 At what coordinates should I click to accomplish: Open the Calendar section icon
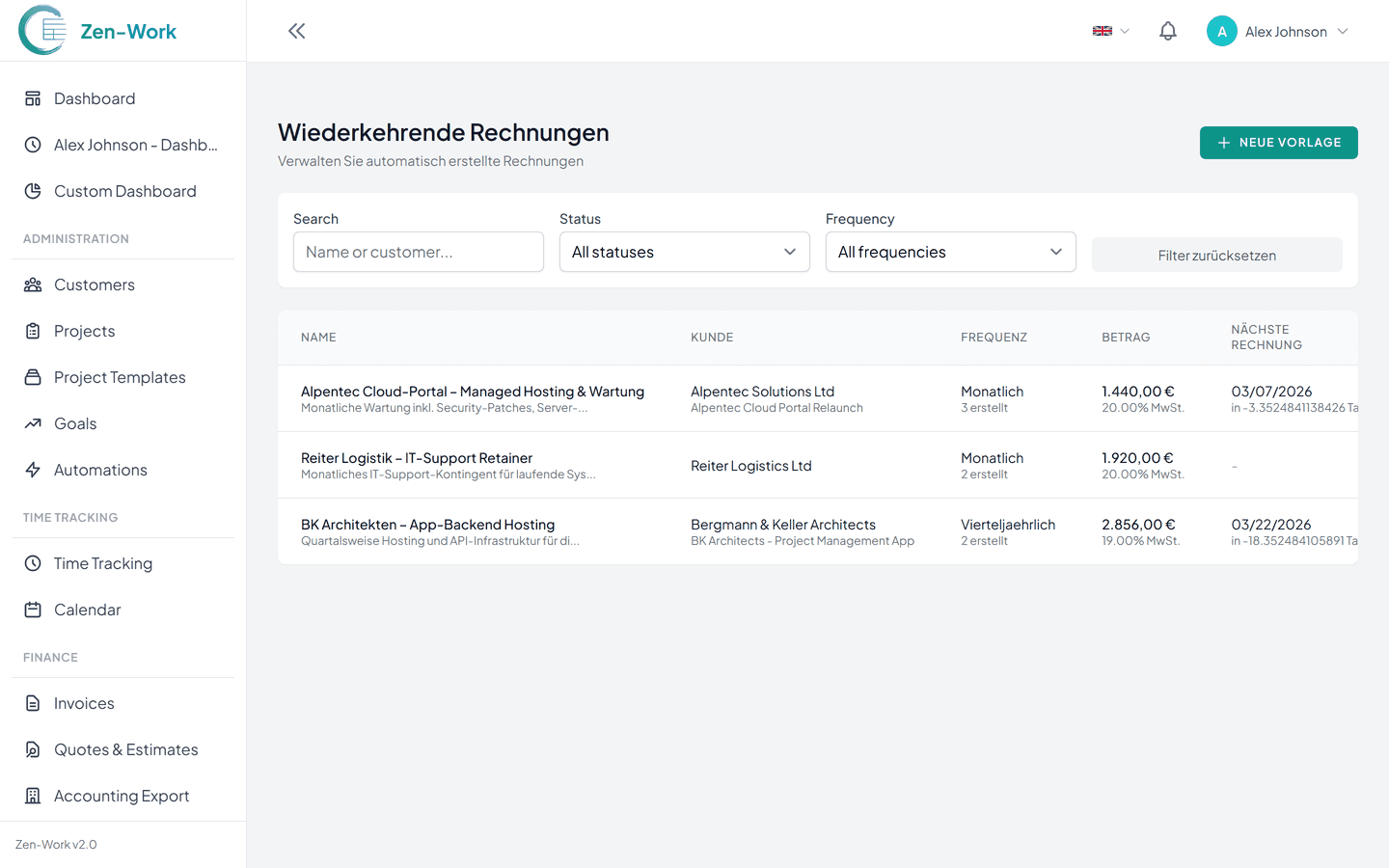pyautogui.click(x=32, y=610)
